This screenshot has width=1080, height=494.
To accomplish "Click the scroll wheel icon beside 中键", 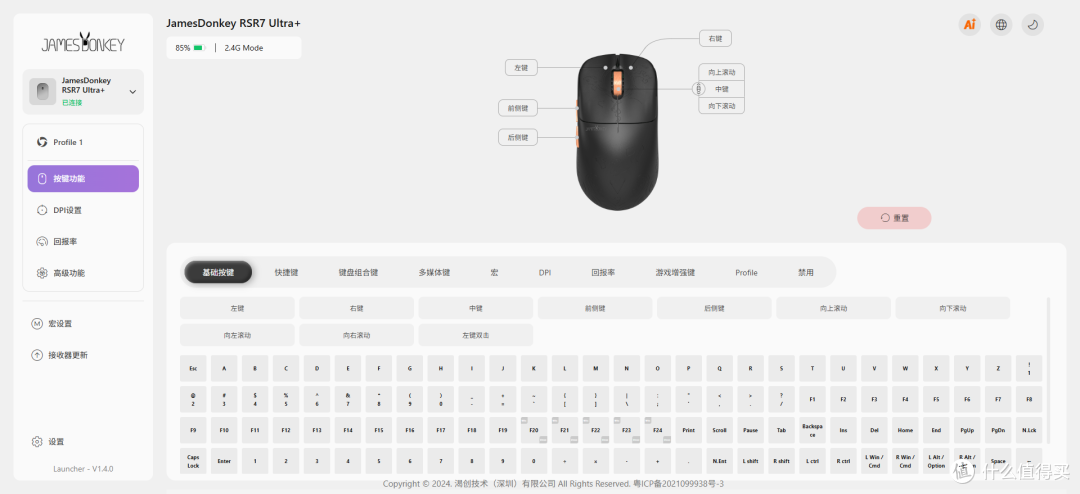I will [x=698, y=89].
